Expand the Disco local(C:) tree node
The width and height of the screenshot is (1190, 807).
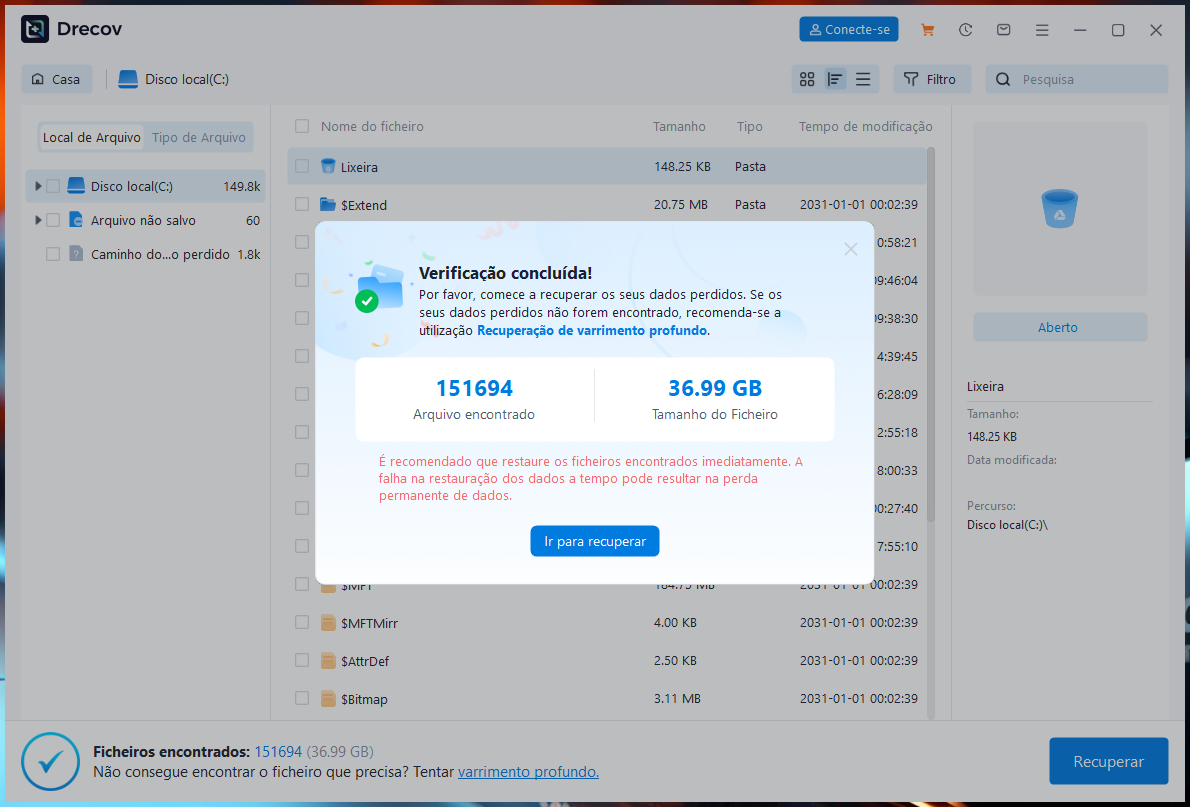(x=38, y=186)
